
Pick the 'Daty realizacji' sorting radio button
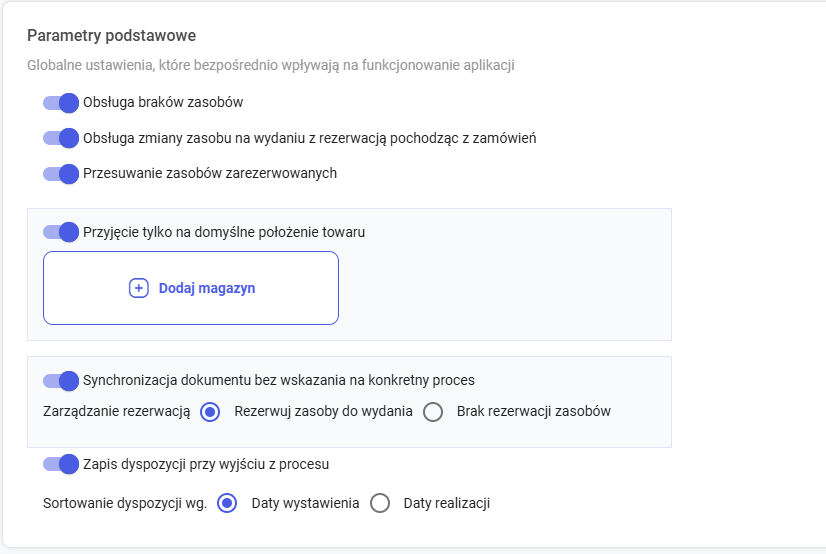380,504
